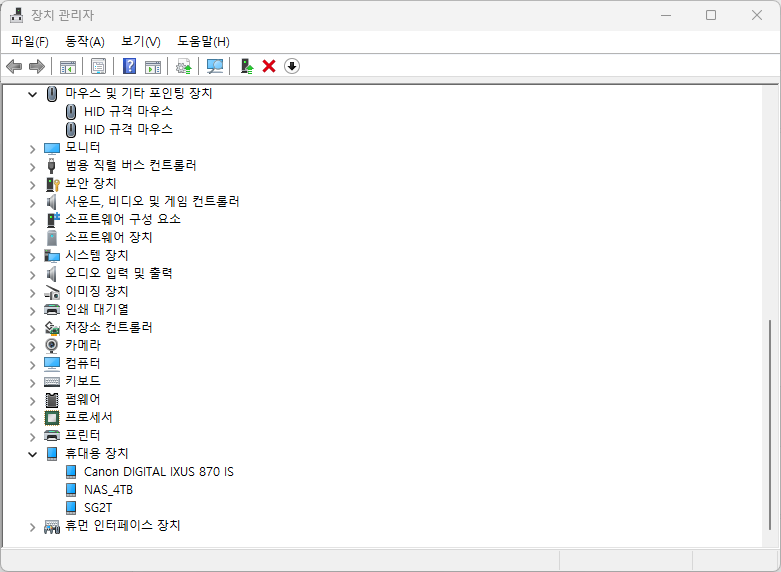The height and width of the screenshot is (572, 781).
Task: Open the 동작(A) menu
Action: tap(85, 41)
